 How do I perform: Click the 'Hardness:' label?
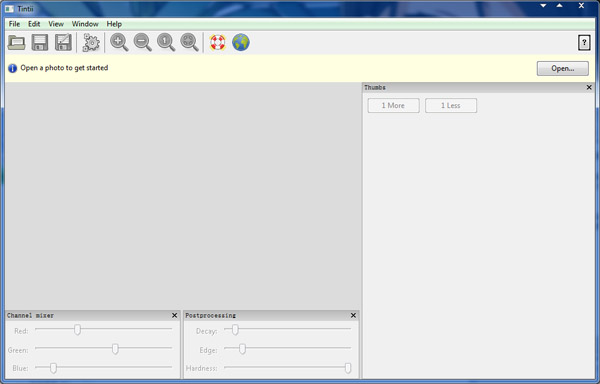(x=201, y=368)
